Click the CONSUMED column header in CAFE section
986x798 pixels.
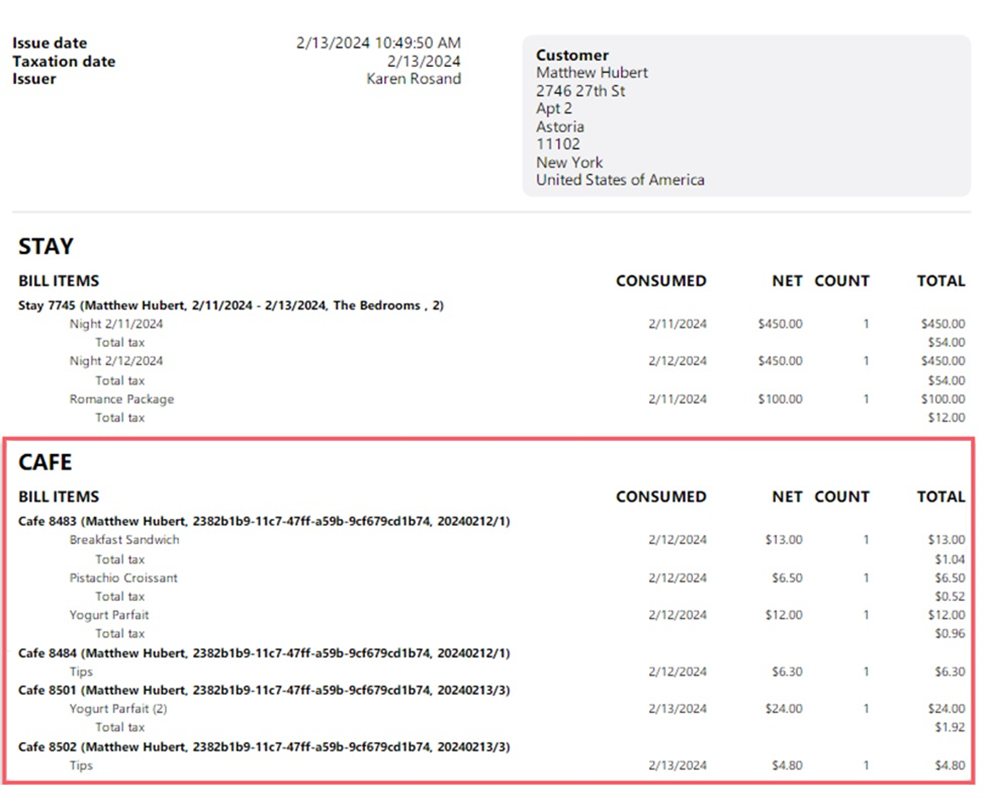[660, 496]
